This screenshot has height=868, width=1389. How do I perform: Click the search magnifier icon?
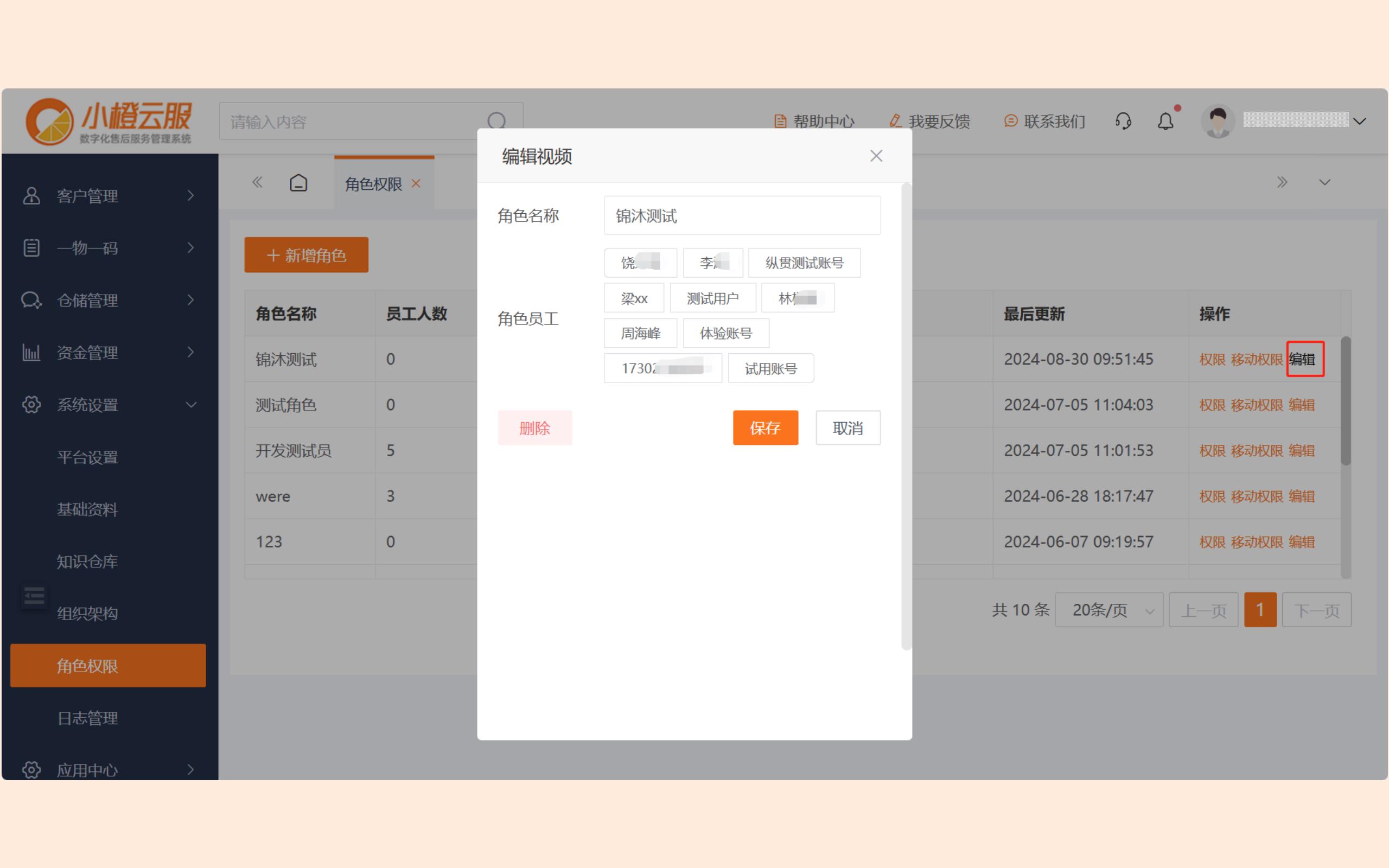pos(496,121)
